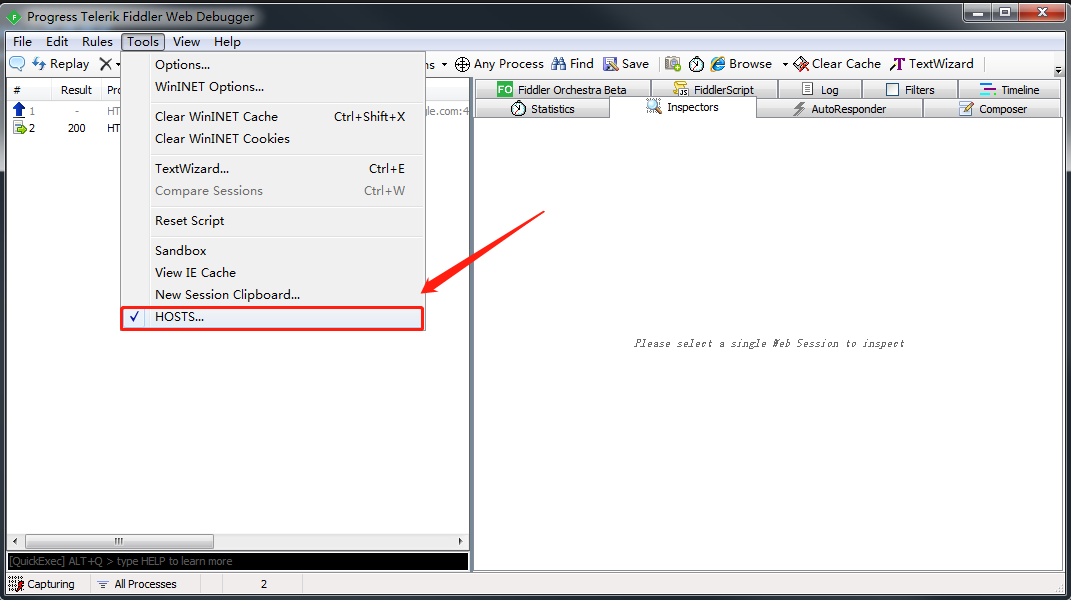This screenshot has width=1071, height=600.
Task: Open the Edit menu
Action: [57, 42]
